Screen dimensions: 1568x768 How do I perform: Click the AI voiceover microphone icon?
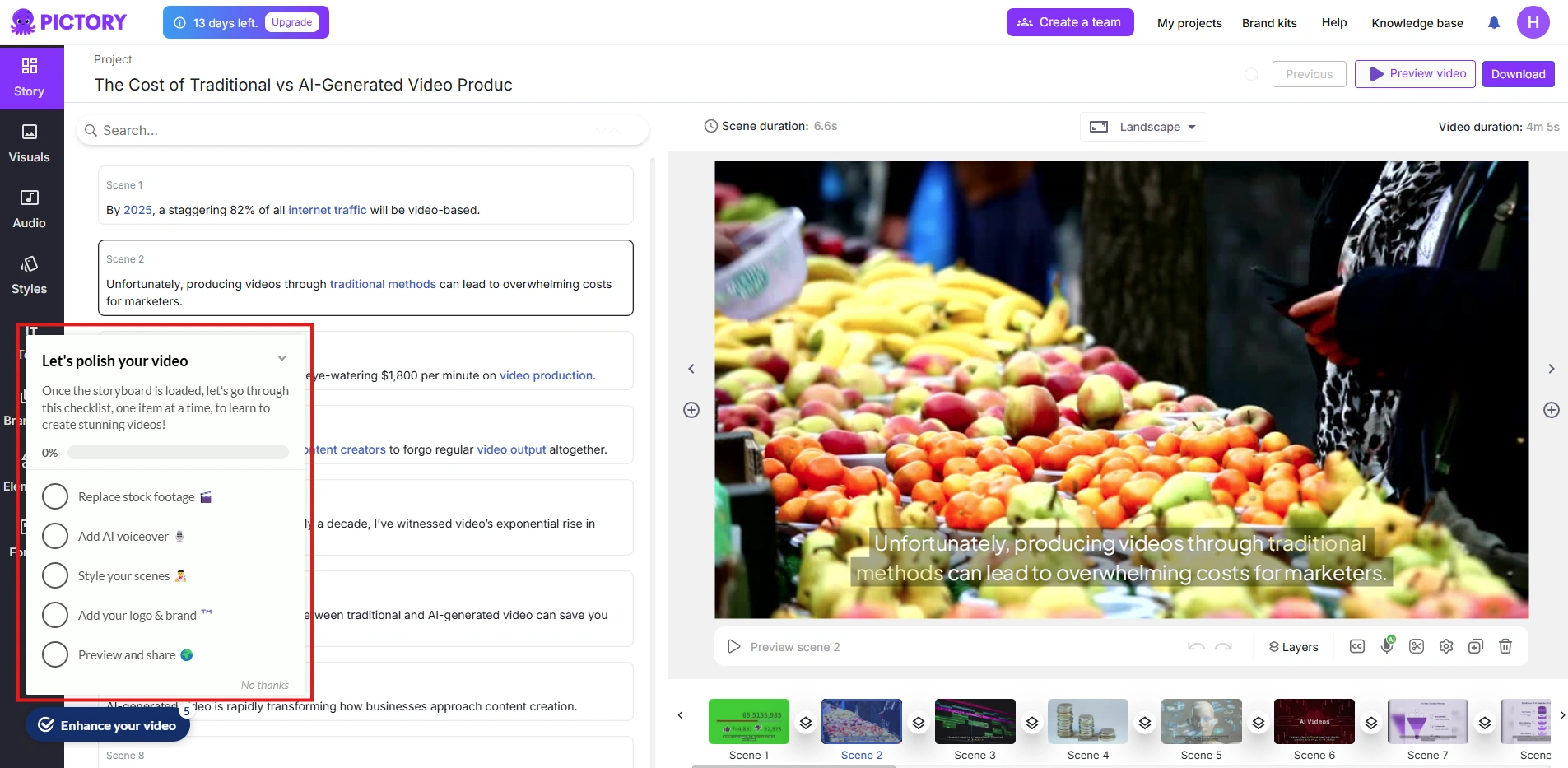[1387, 645]
